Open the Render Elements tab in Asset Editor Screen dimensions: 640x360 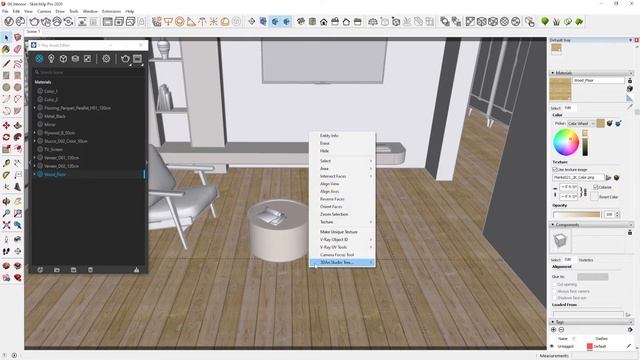[75, 59]
